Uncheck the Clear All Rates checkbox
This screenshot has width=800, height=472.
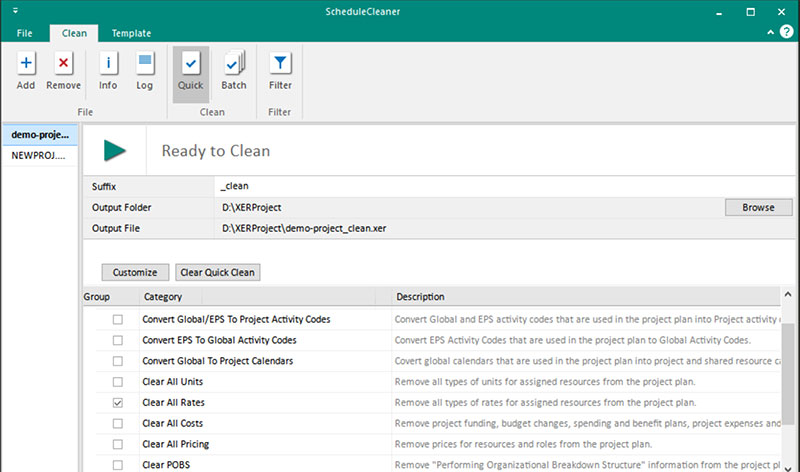(118, 403)
